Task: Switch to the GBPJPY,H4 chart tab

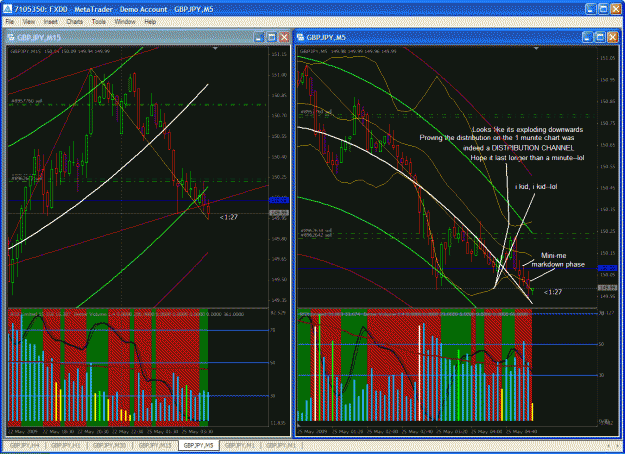Action: (x=24, y=445)
